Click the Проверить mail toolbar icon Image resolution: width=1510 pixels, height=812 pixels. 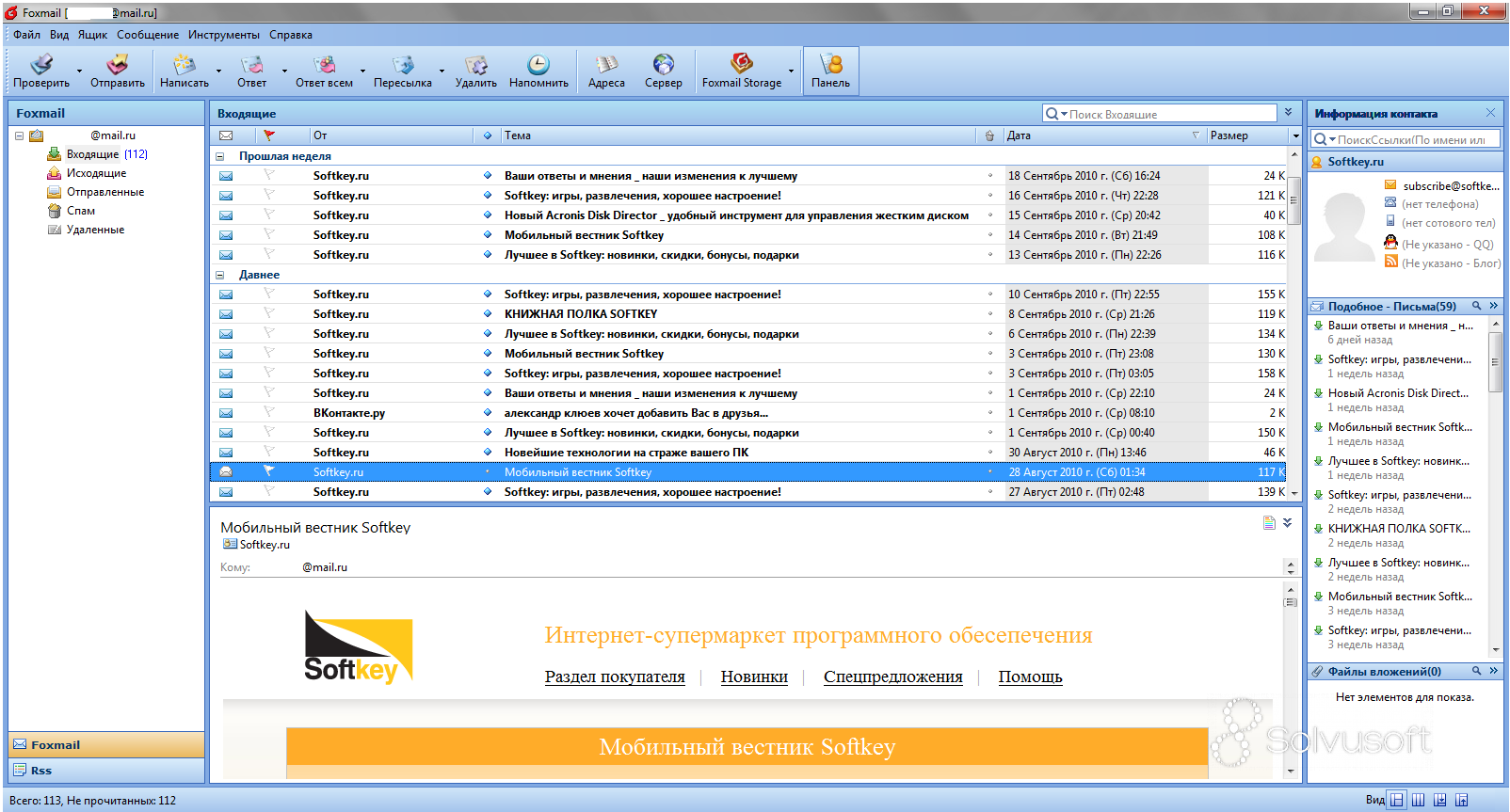pos(41,71)
